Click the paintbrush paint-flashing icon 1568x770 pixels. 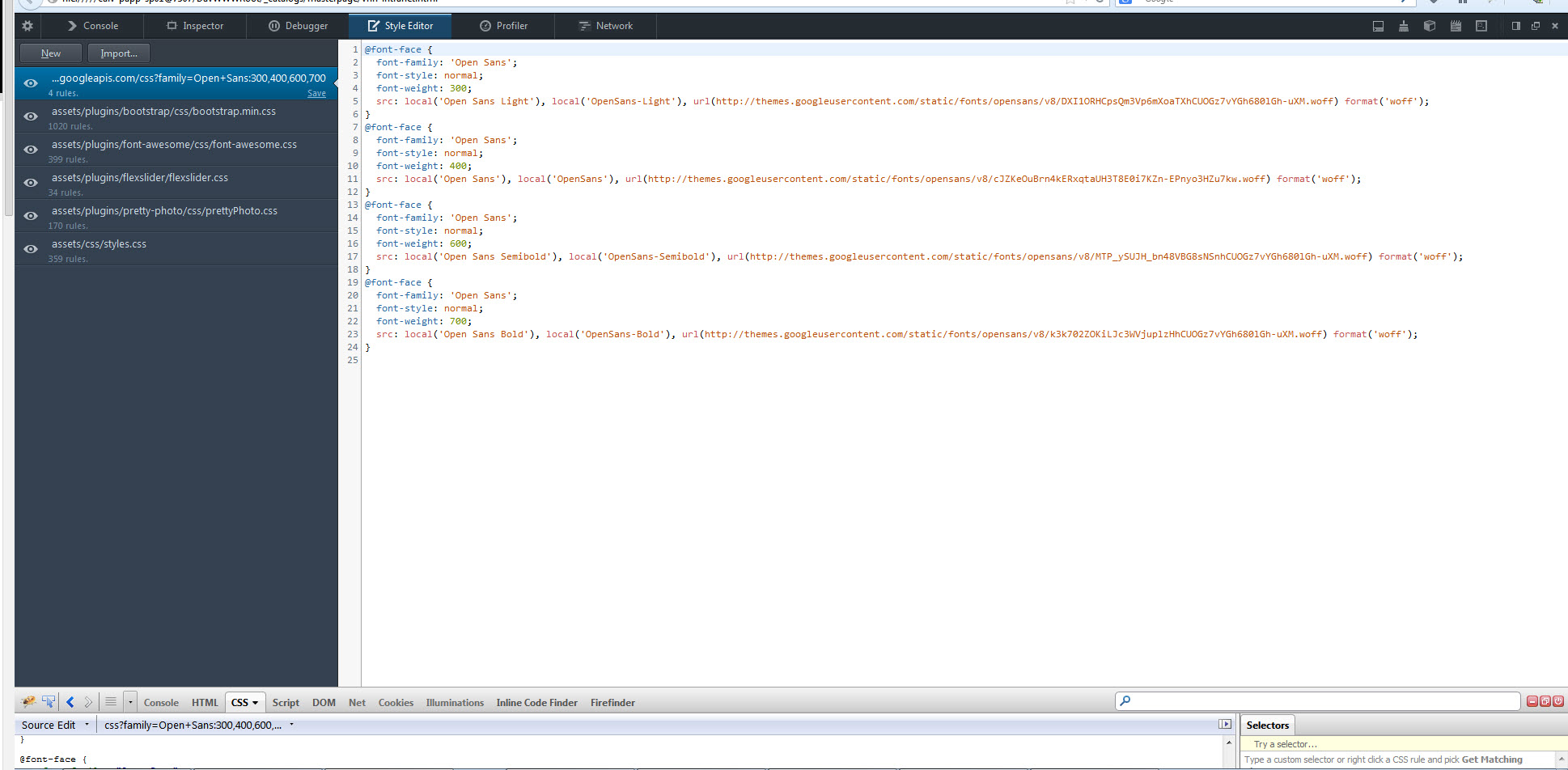[x=1404, y=26]
